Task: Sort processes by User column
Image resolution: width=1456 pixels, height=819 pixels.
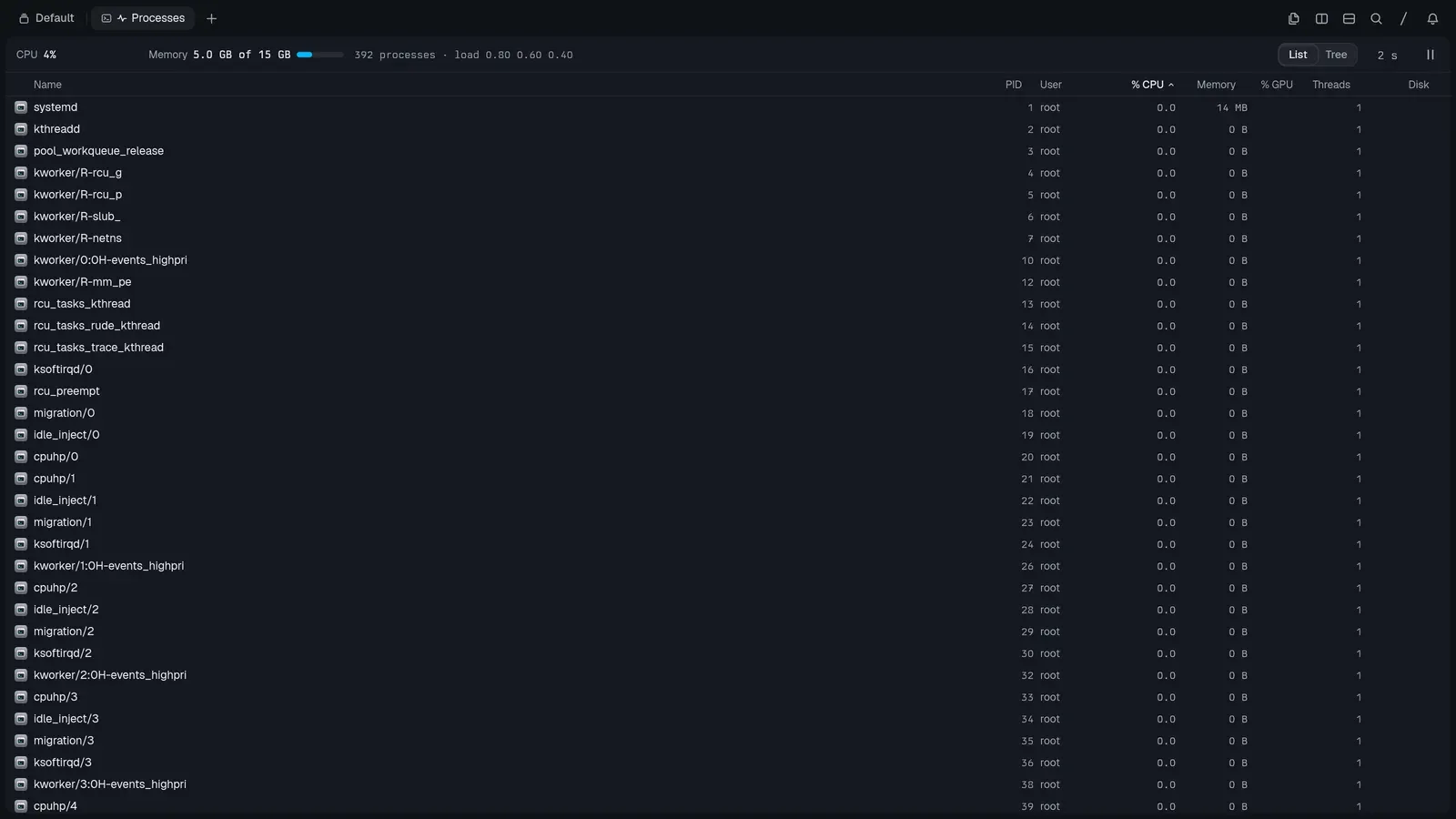Action: click(x=1051, y=85)
